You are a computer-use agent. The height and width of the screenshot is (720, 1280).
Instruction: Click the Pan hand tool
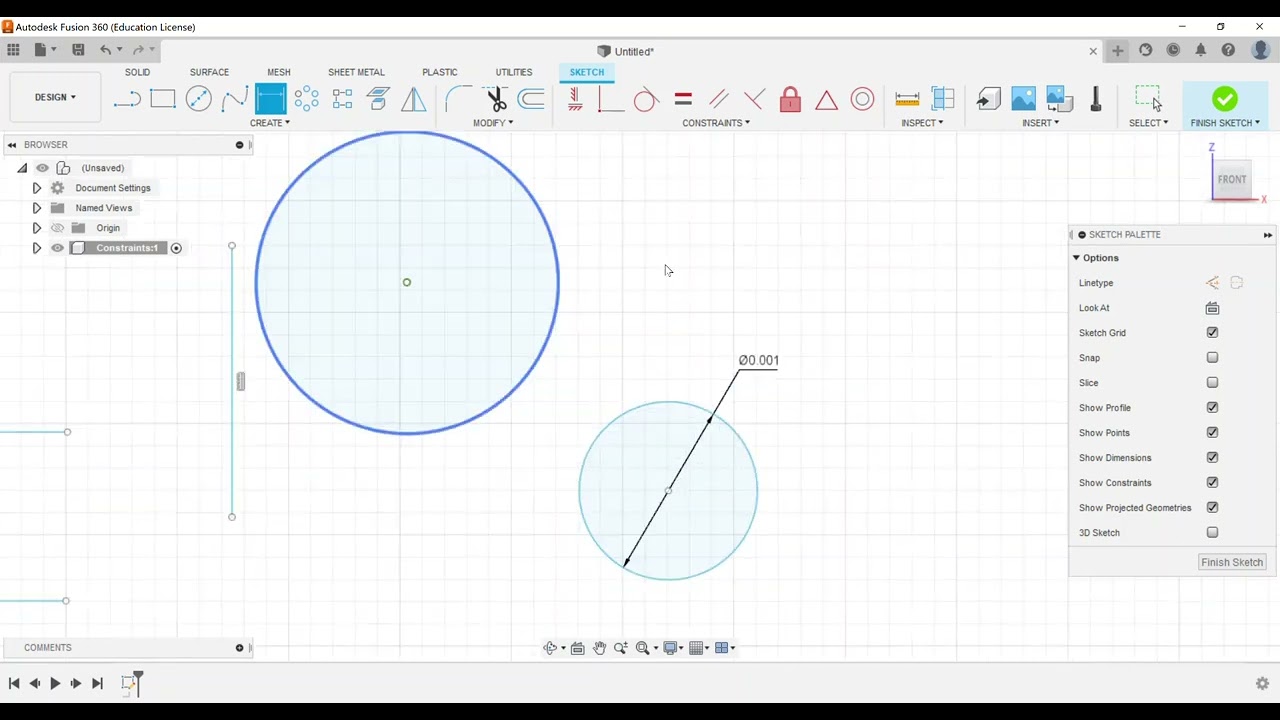coord(599,648)
